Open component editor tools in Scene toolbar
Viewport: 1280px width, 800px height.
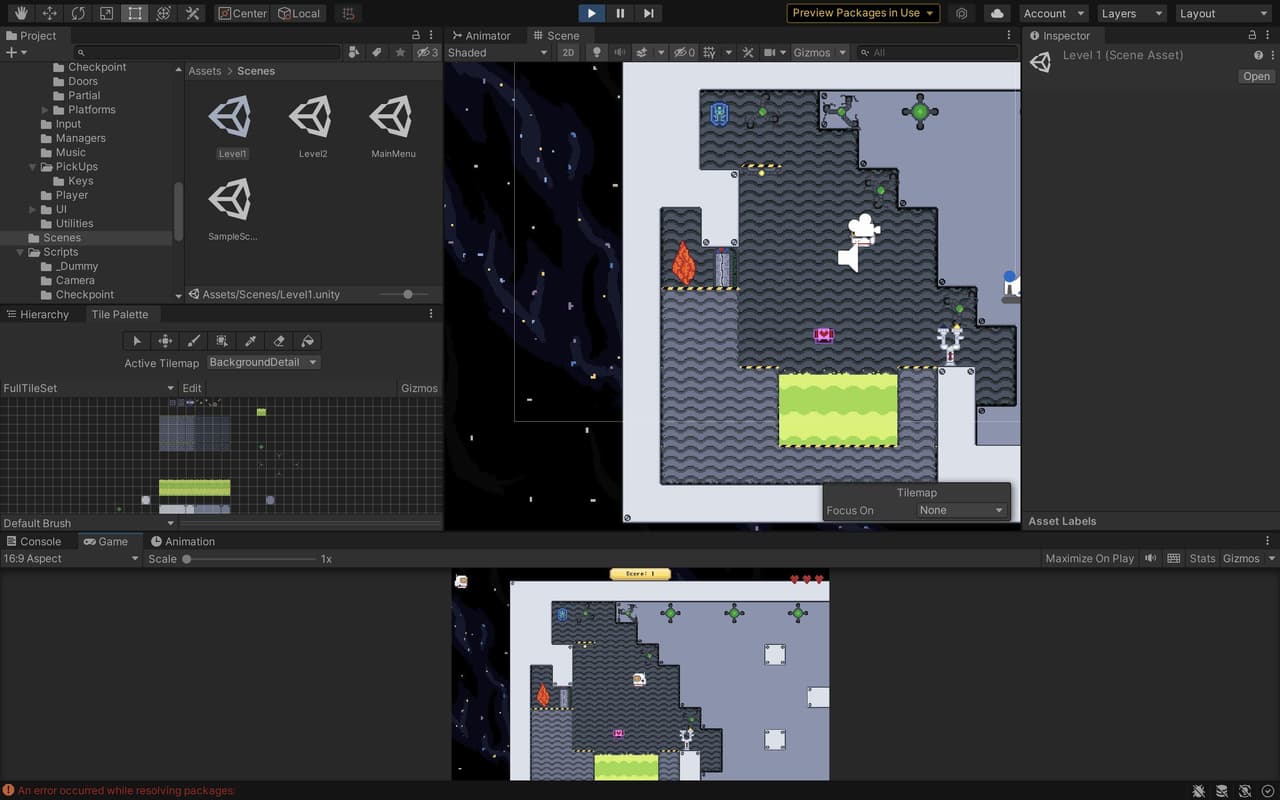[x=747, y=52]
